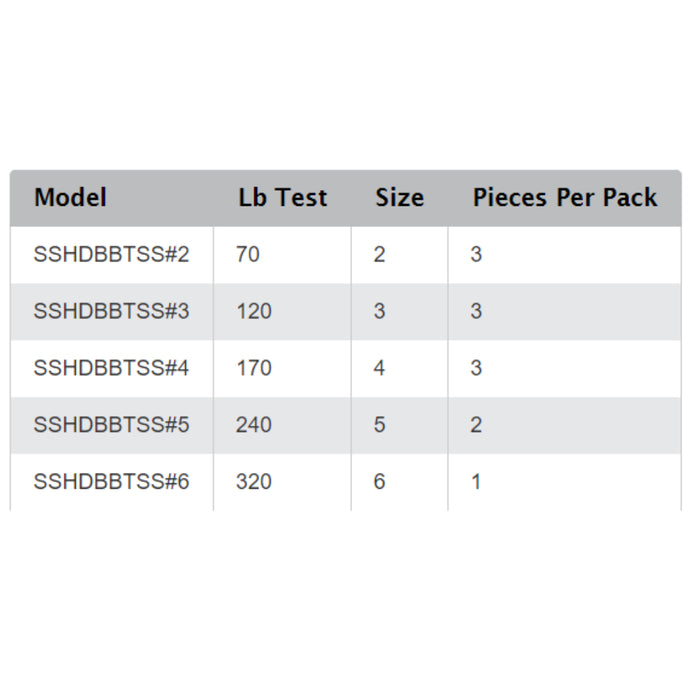The height and width of the screenshot is (700, 700).
Task: Click the 240 lb test value
Action: pos(254,425)
